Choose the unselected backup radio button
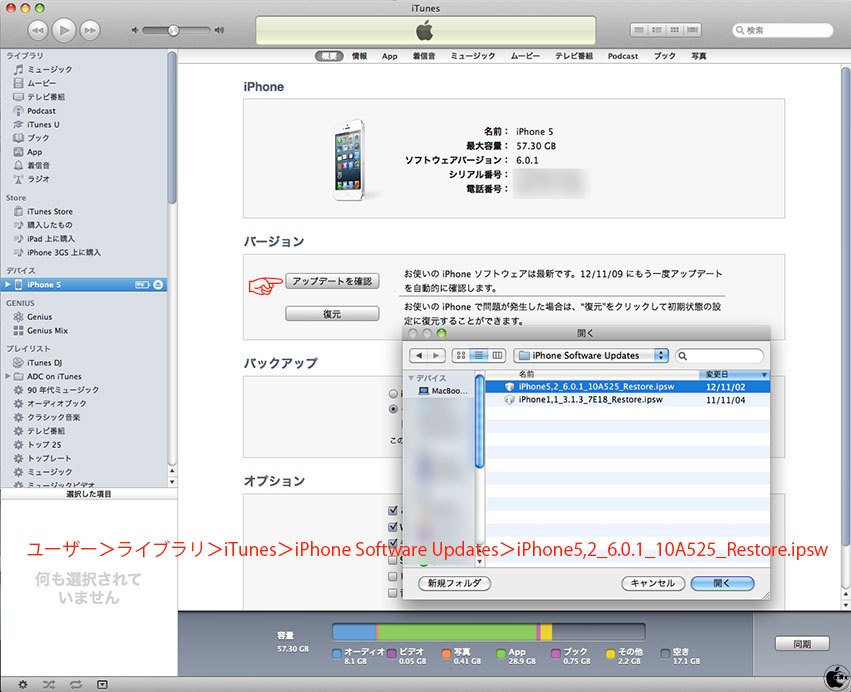 393,393
